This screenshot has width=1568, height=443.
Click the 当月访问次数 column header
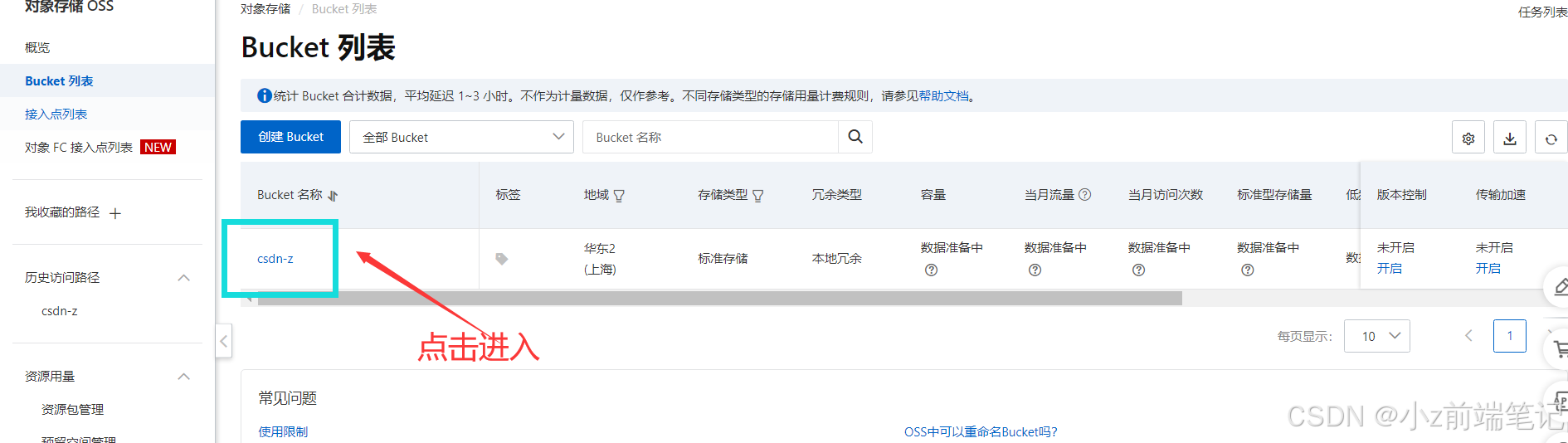click(1166, 194)
